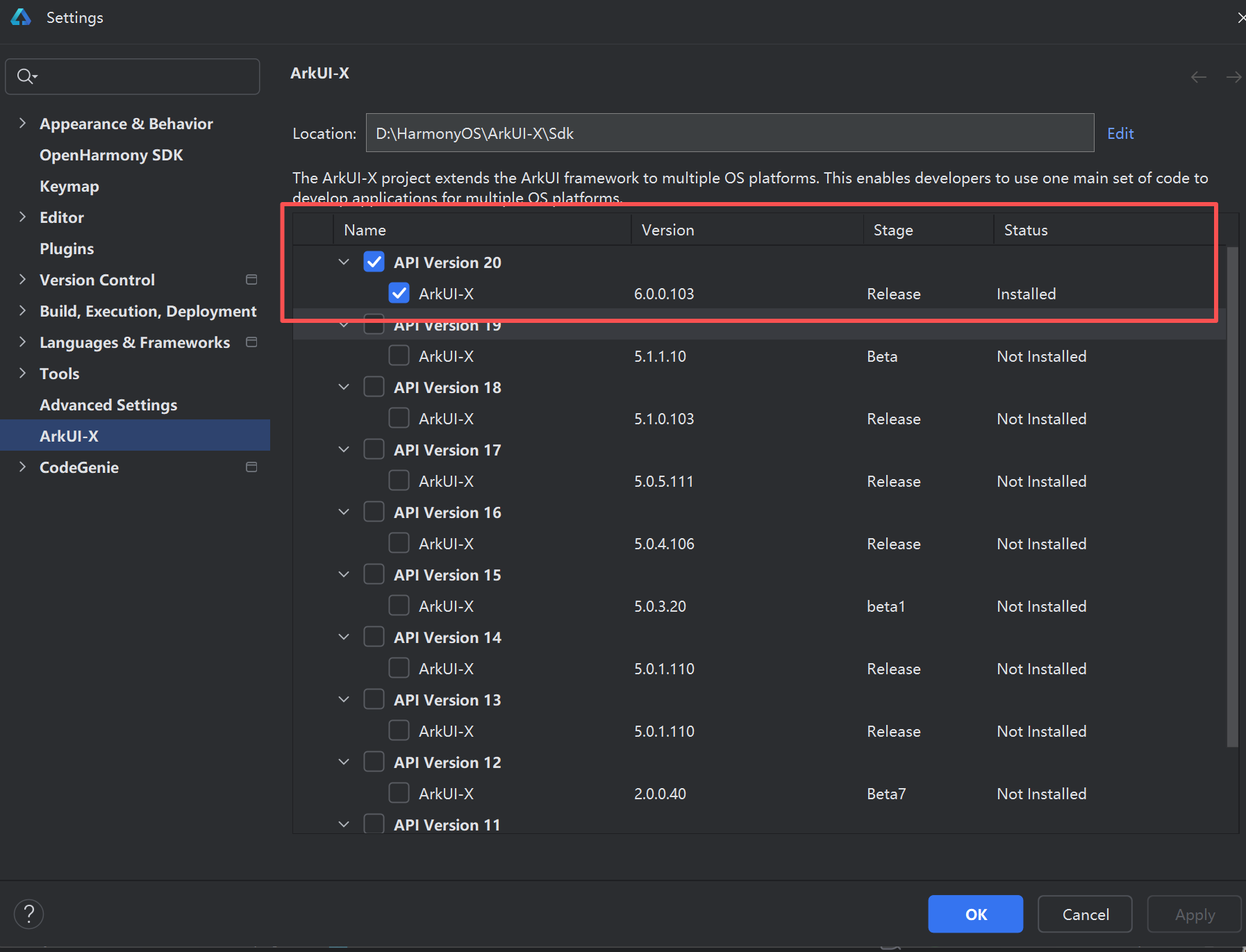The image size is (1246, 952).
Task: Check ArkUI-X 2.0.0.40 Beta7 checkbox
Action: point(399,793)
